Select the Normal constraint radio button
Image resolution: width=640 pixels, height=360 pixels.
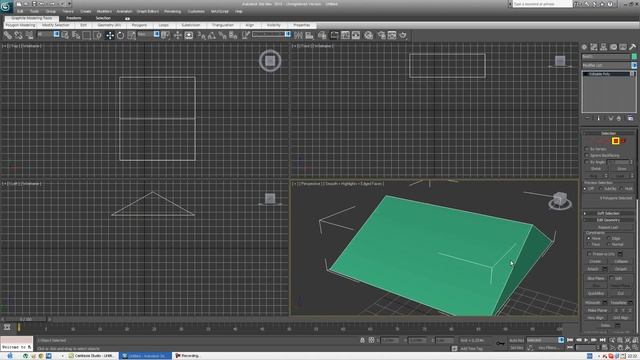pos(609,244)
